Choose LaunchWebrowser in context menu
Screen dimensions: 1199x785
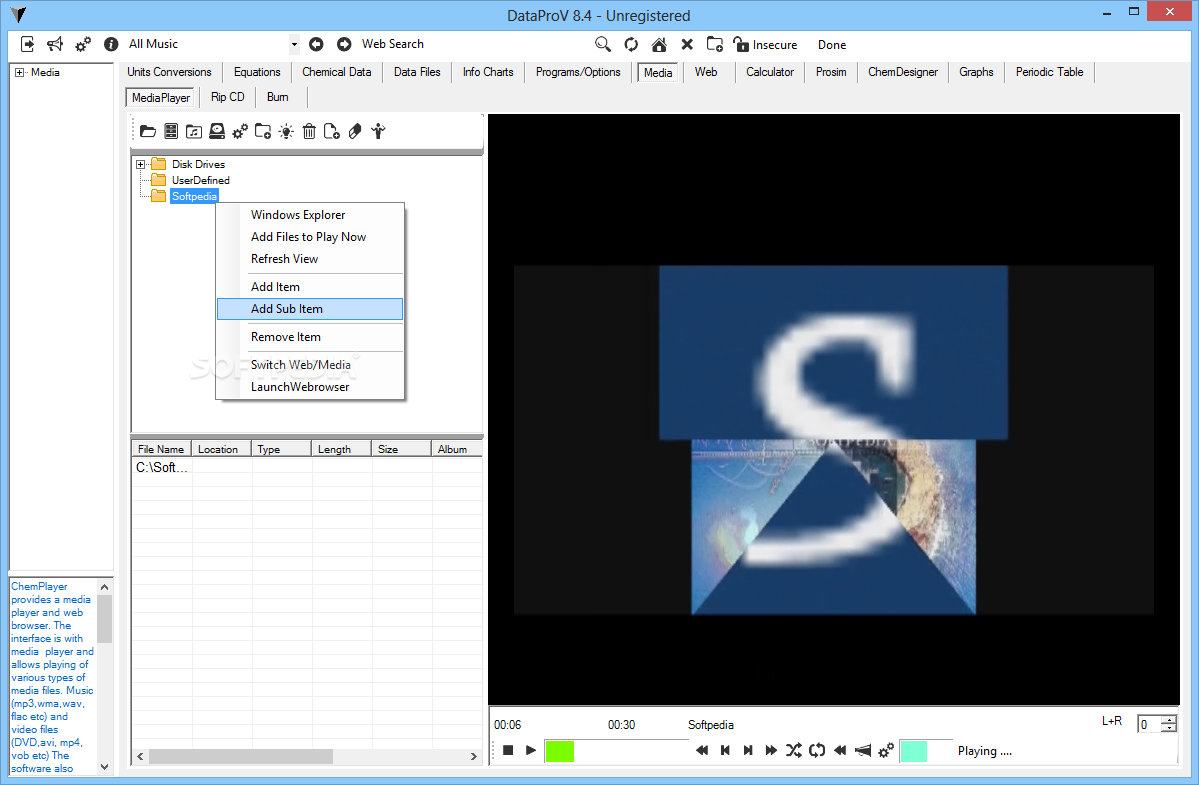coord(310,387)
